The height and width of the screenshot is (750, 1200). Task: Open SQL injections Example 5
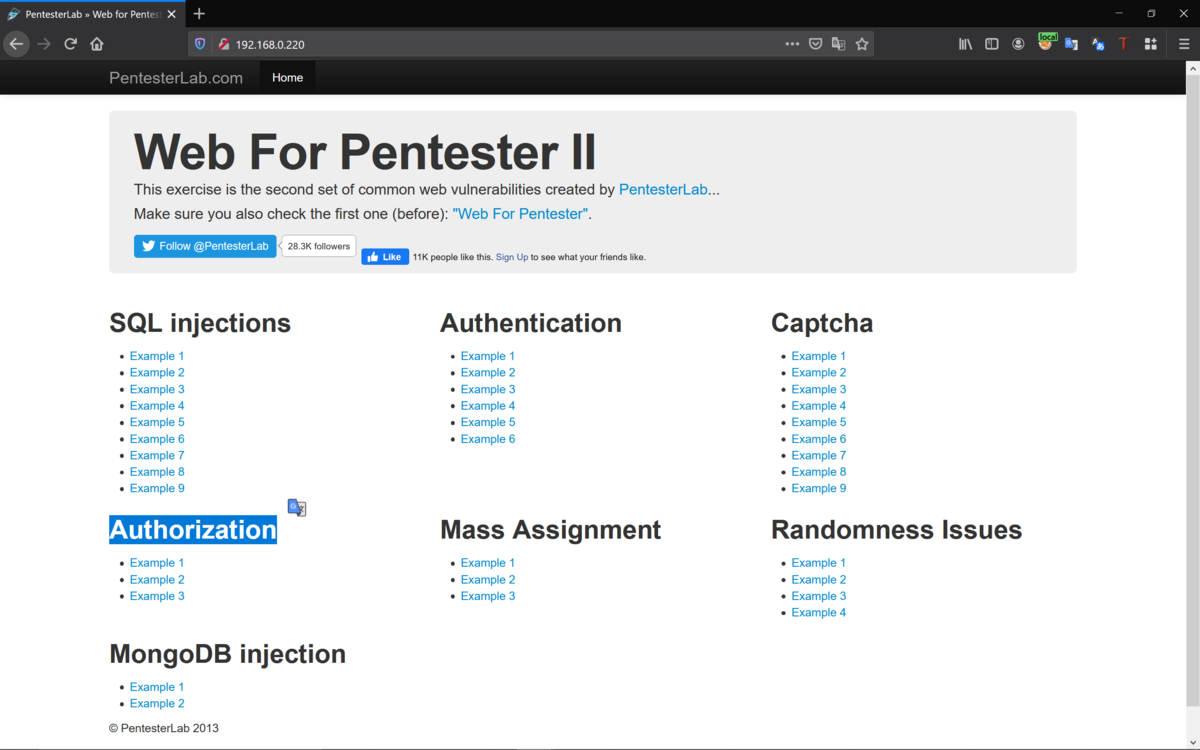click(x=157, y=422)
